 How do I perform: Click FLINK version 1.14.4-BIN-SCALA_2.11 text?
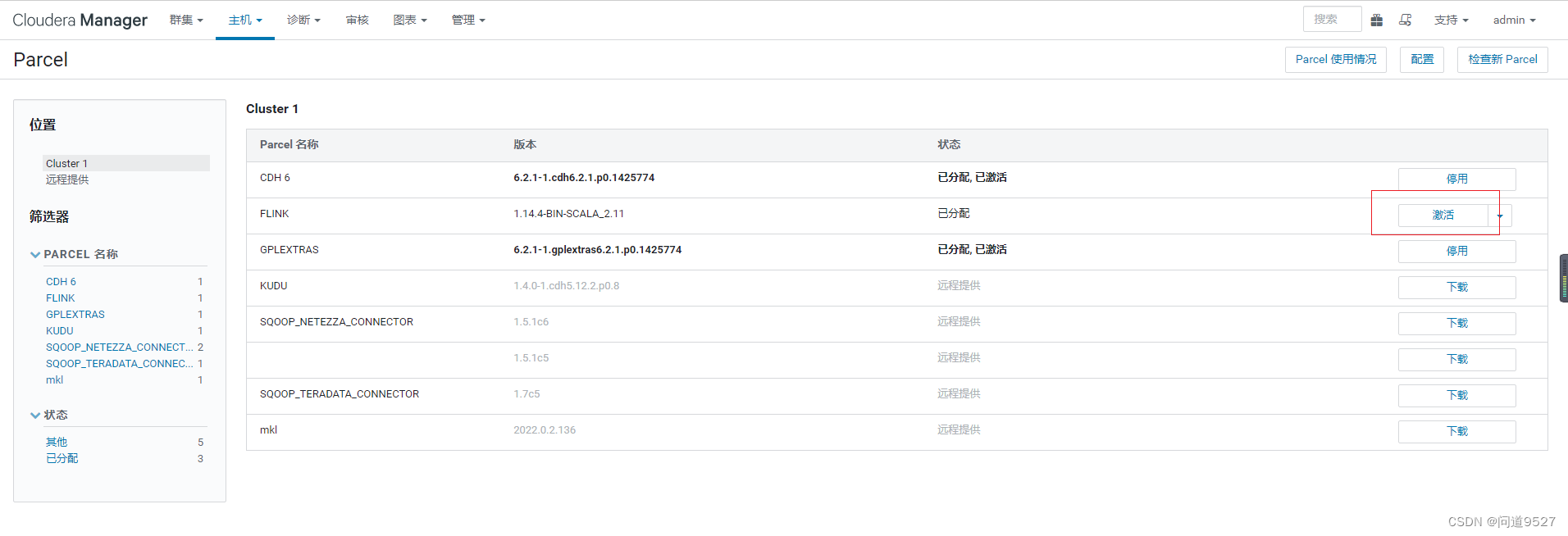pos(568,213)
